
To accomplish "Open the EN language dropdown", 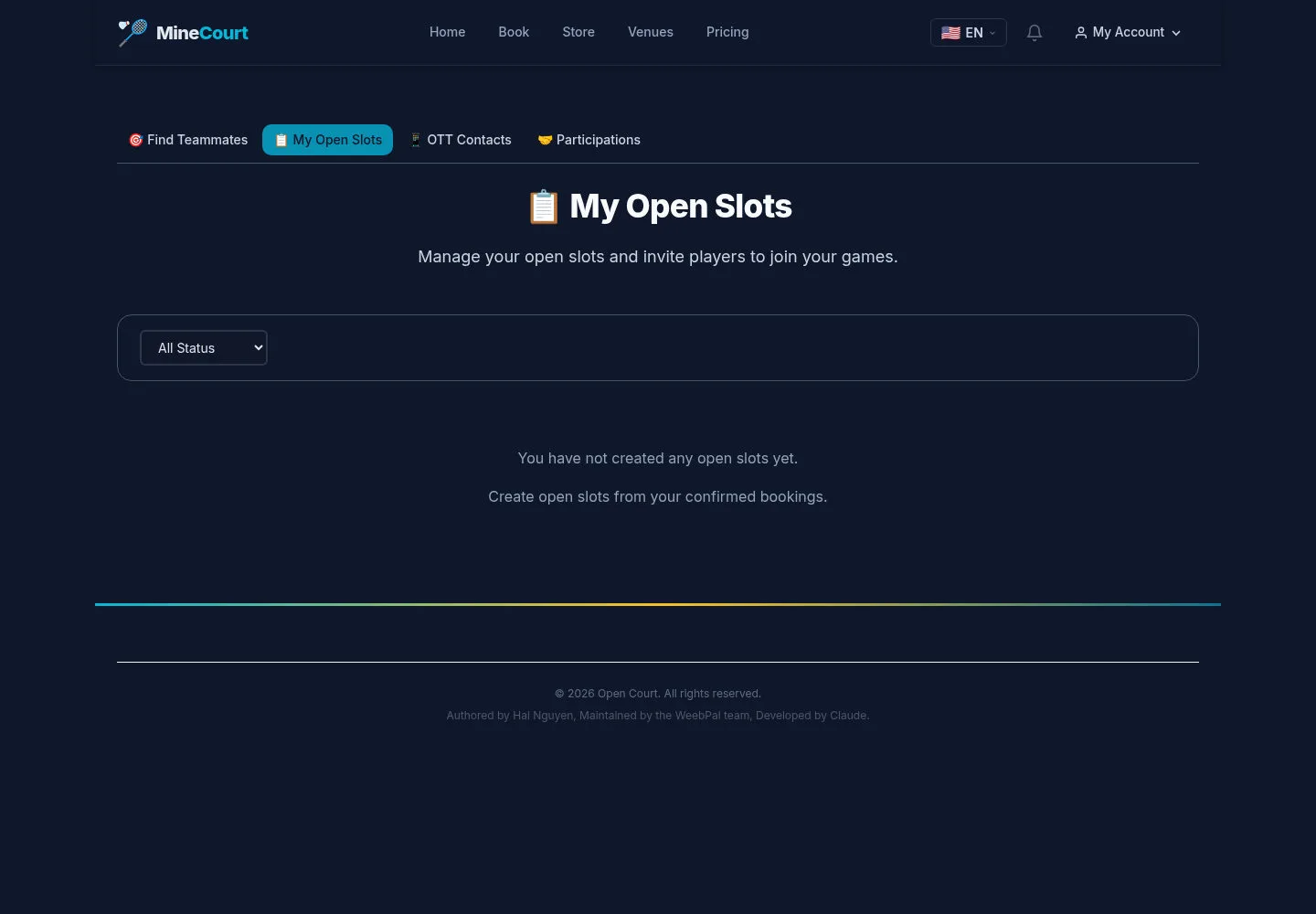I will click(x=969, y=33).
